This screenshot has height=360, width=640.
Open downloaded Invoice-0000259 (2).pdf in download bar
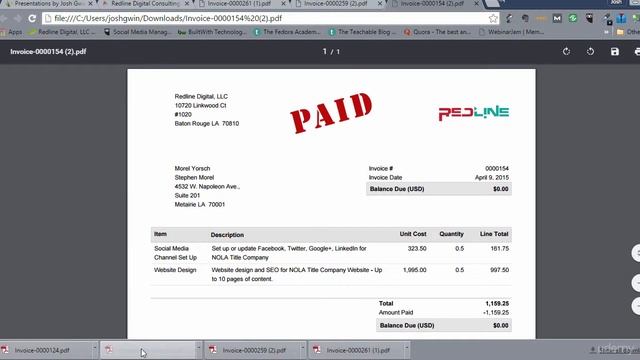tap(253, 350)
